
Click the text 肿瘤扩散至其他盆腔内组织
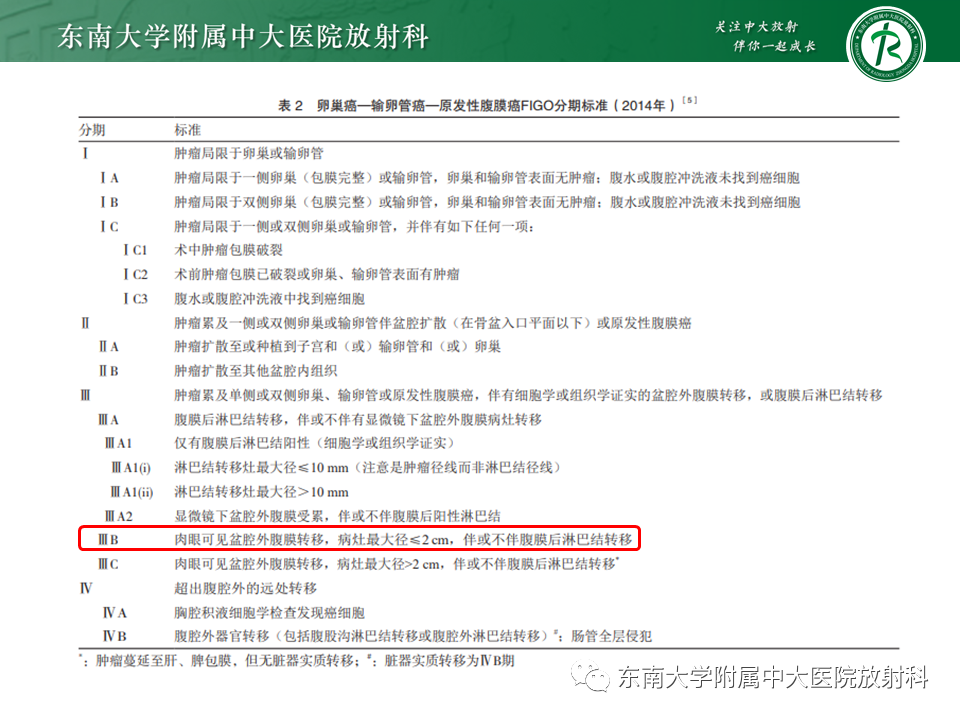(255, 371)
